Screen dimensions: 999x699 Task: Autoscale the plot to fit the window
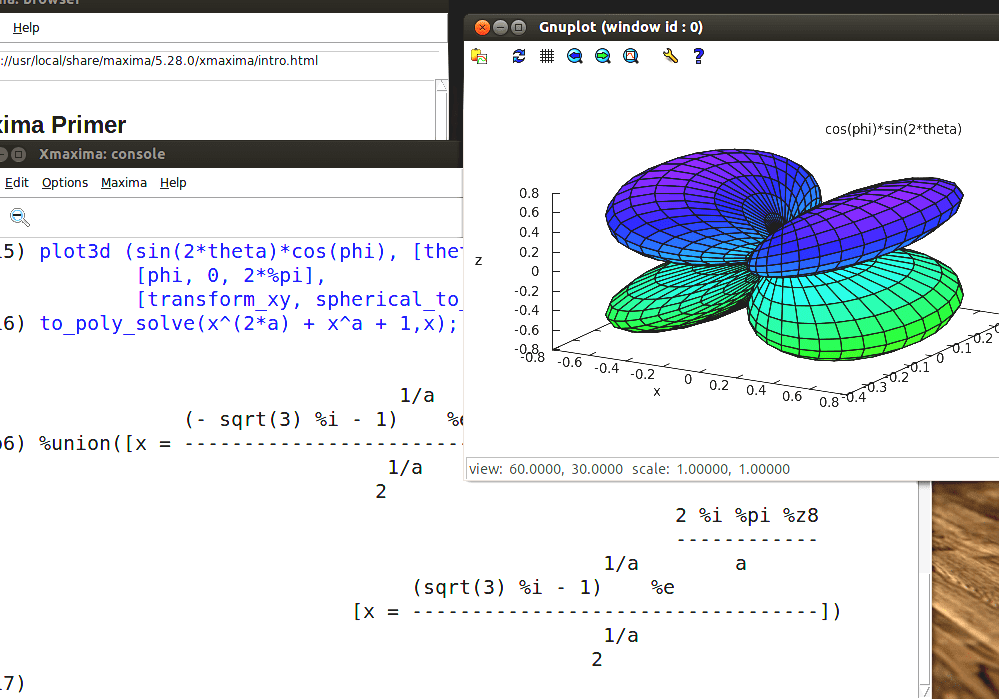(x=630, y=56)
